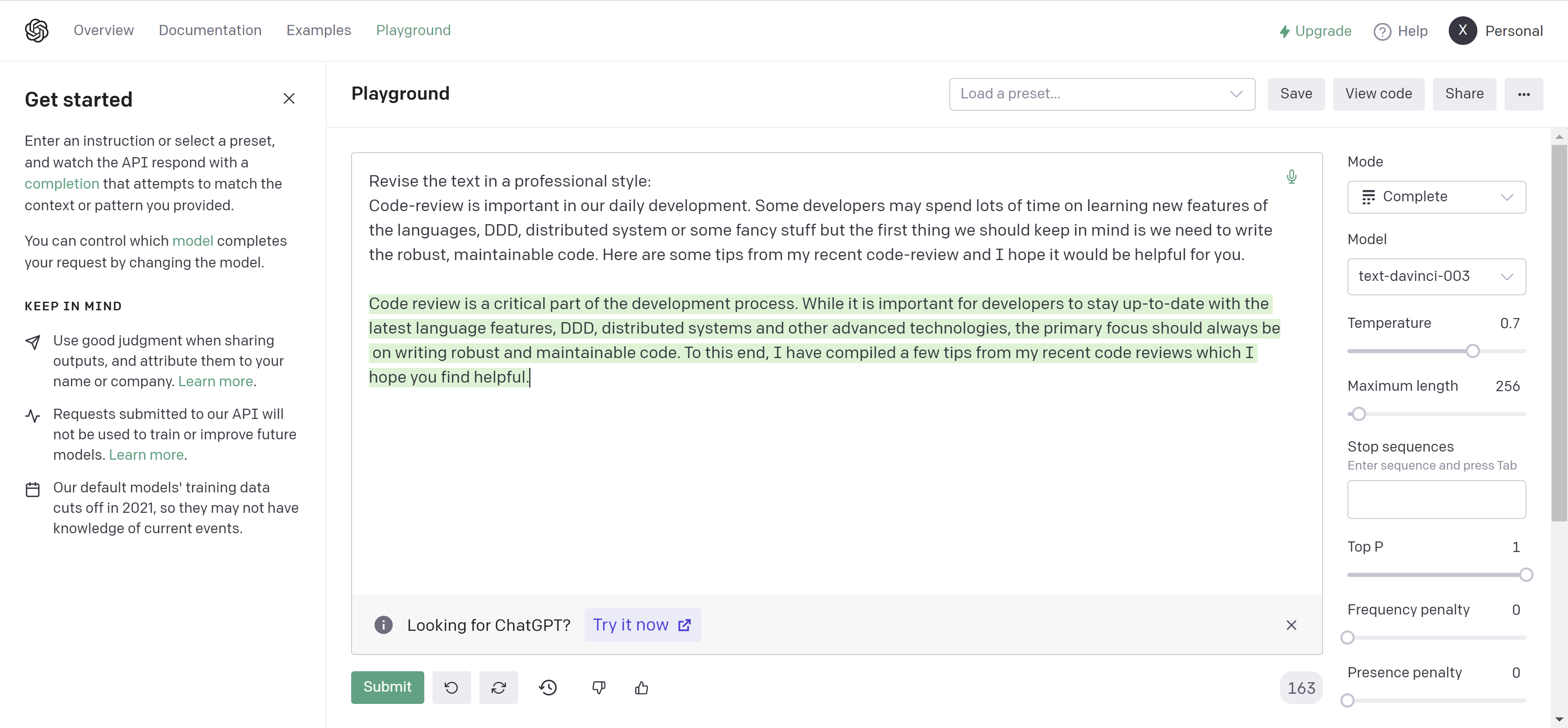
Task: Click the Stop sequences input field
Action: pyautogui.click(x=1436, y=499)
